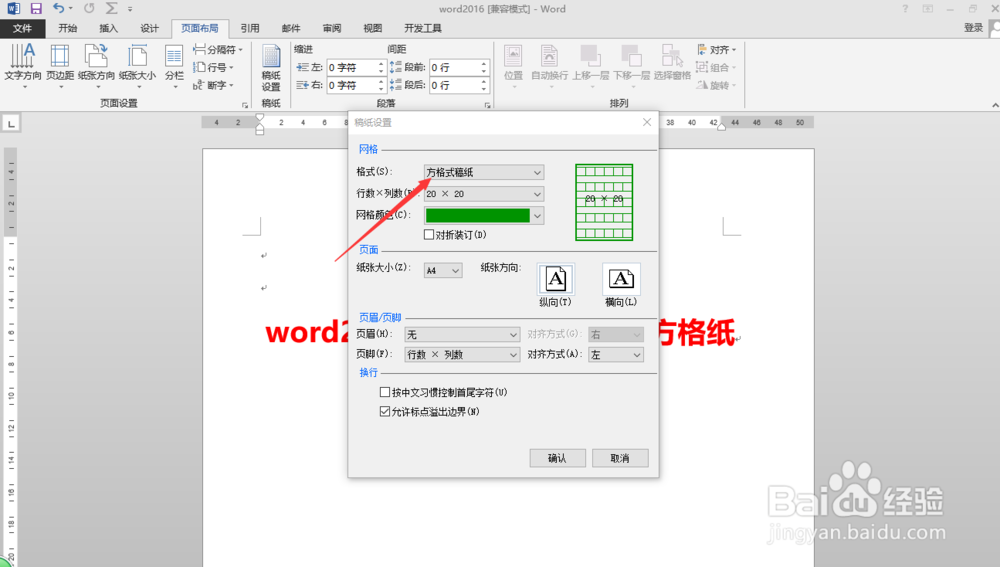Click the Word help question mark icon
The height and width of the screenshot is (567, 1000).
click(904, 9)
